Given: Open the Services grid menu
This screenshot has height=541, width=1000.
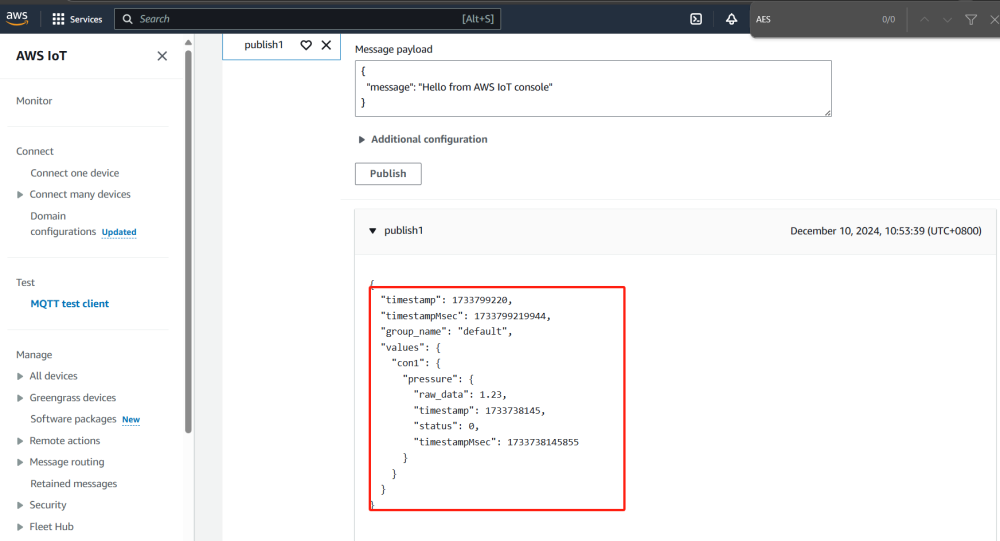Looking at the screenshot, I should click(x=77, y=19).
